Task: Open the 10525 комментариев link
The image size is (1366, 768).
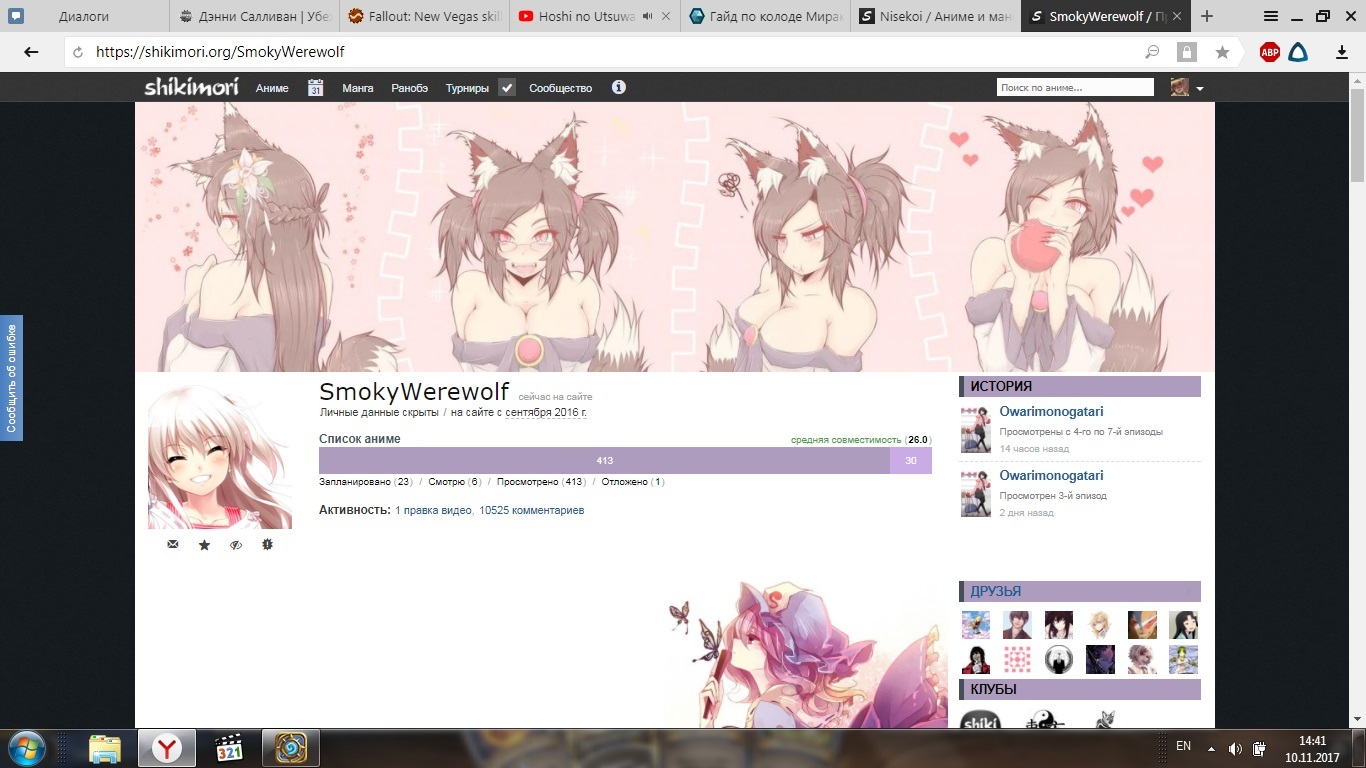Action: pyautogui.click(x=531, y=510)
